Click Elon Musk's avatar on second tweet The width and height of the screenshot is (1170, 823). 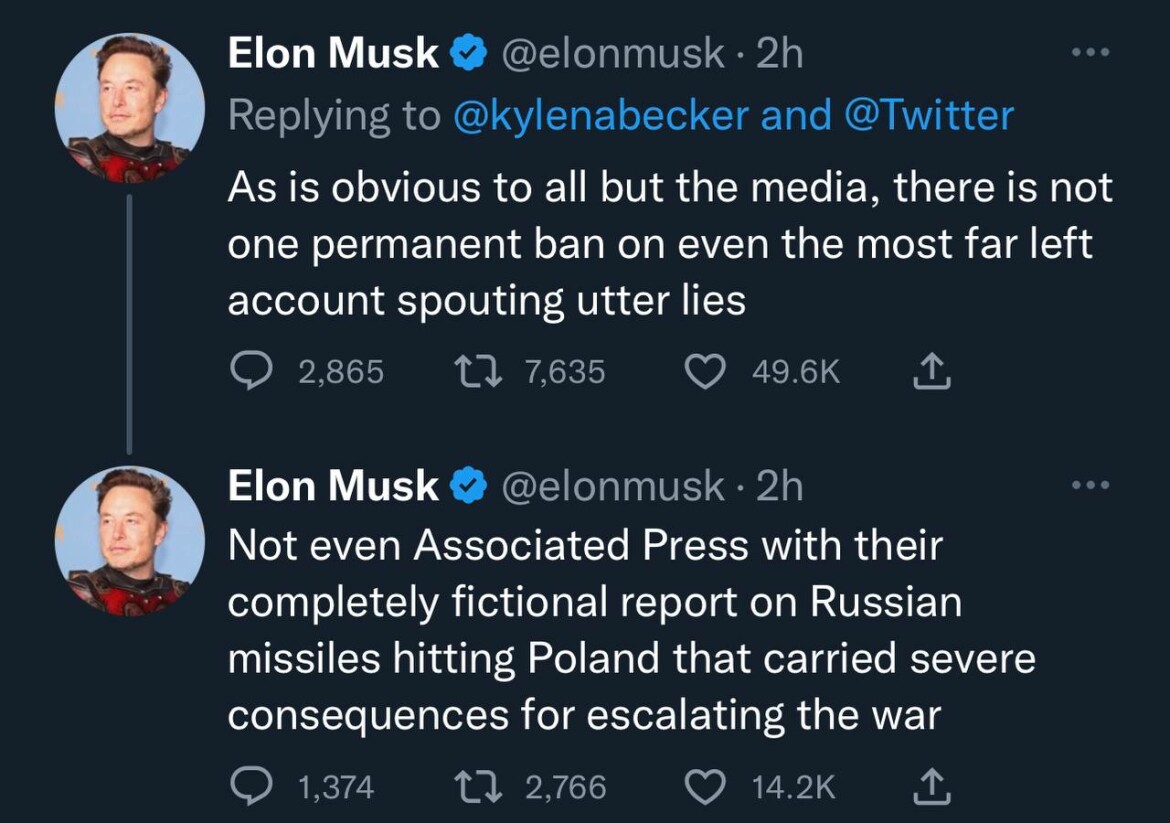tap(129, 540)
